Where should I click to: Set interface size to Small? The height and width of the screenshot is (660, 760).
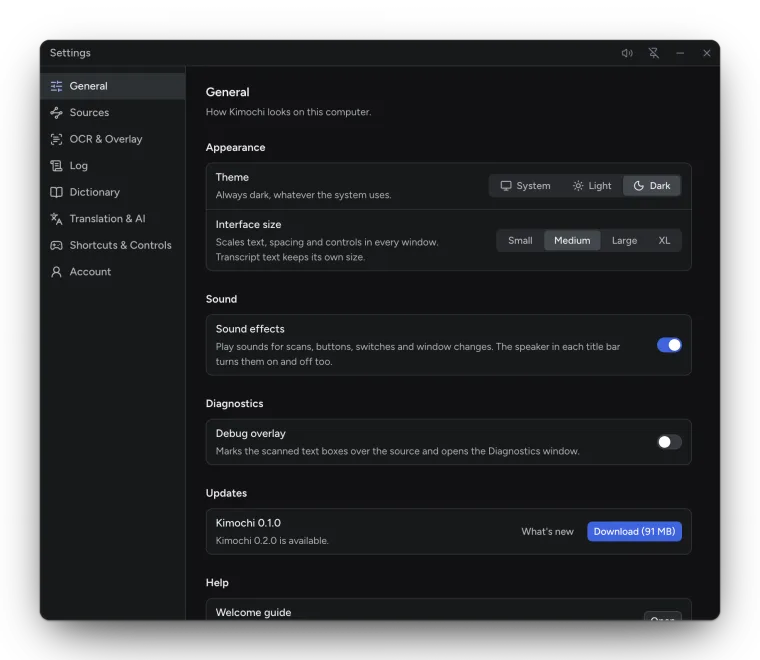(520, 241)
